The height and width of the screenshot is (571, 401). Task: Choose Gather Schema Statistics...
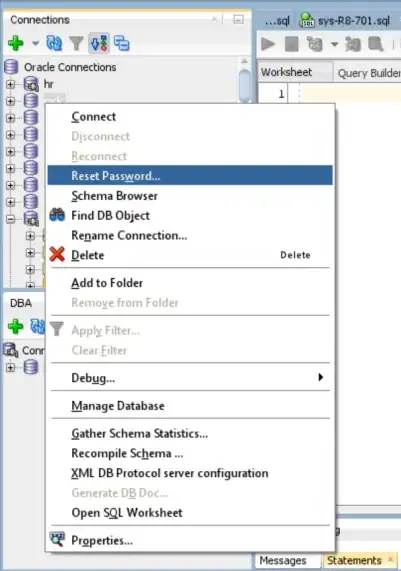190,433
